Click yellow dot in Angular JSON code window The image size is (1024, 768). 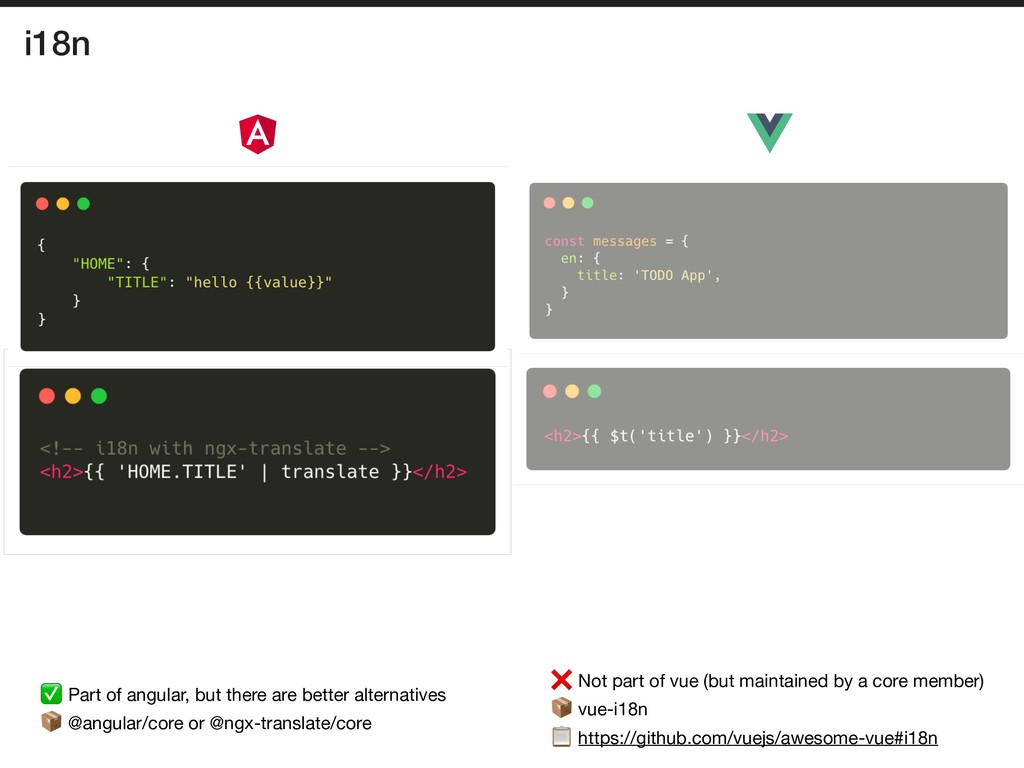[63, 204]
